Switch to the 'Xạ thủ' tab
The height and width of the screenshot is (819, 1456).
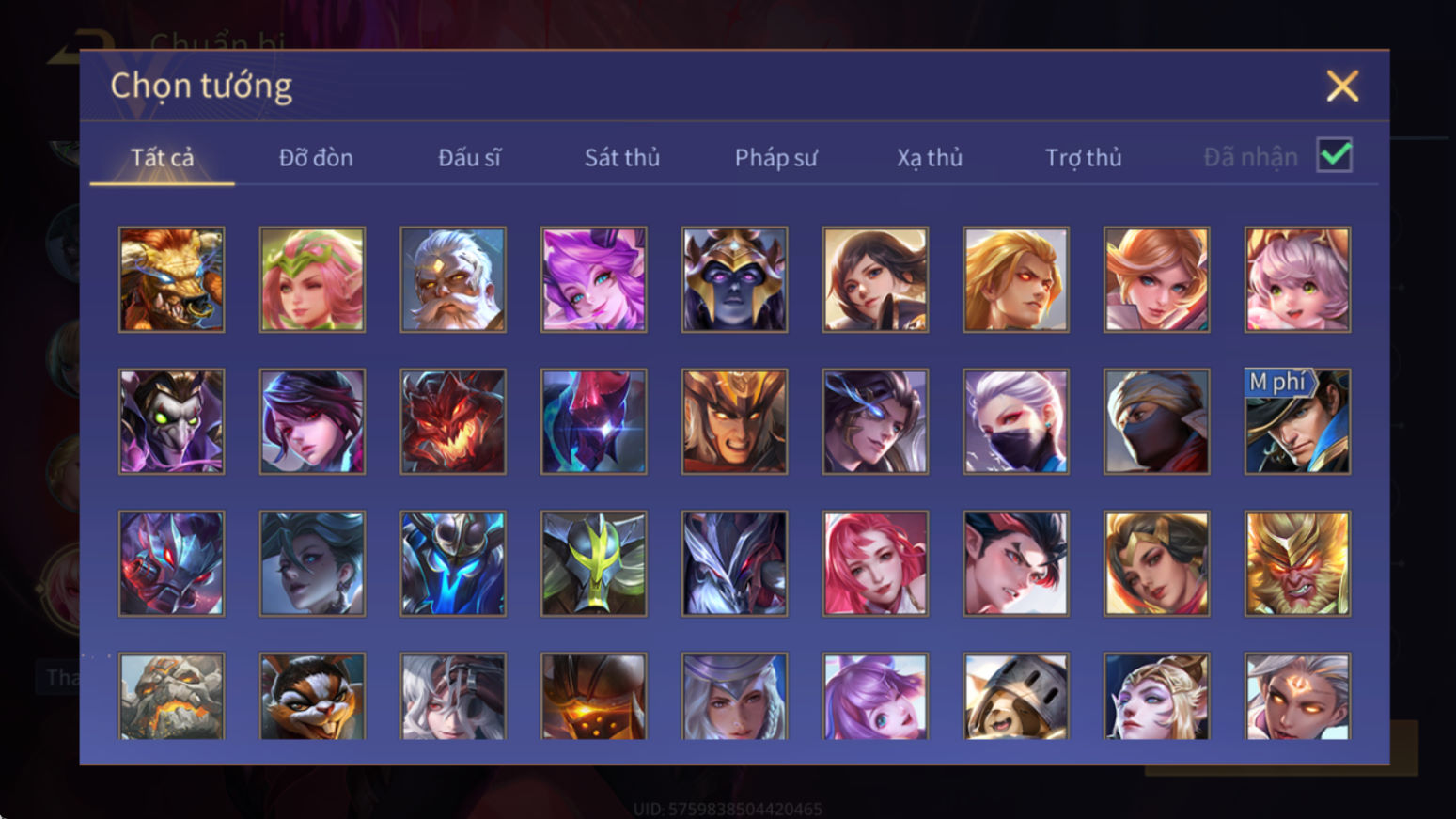click(x=929, y=157)
